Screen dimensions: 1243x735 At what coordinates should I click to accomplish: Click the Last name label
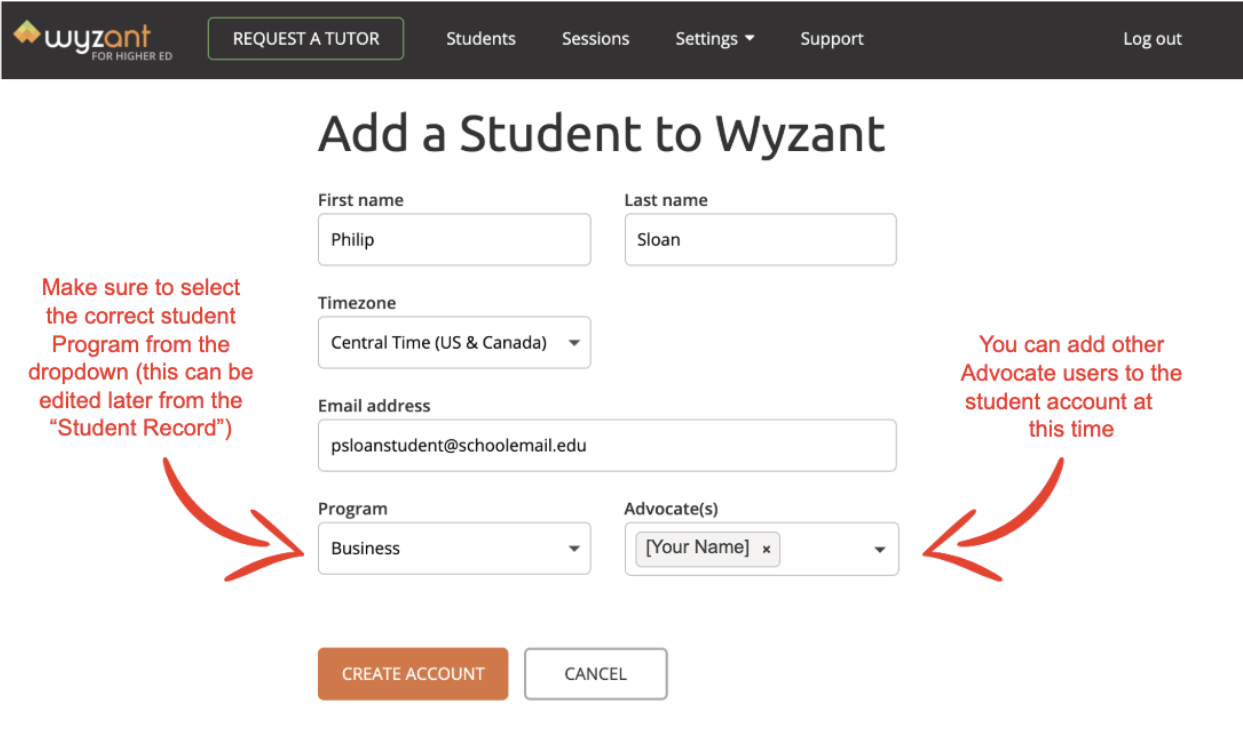click(666, 200)
